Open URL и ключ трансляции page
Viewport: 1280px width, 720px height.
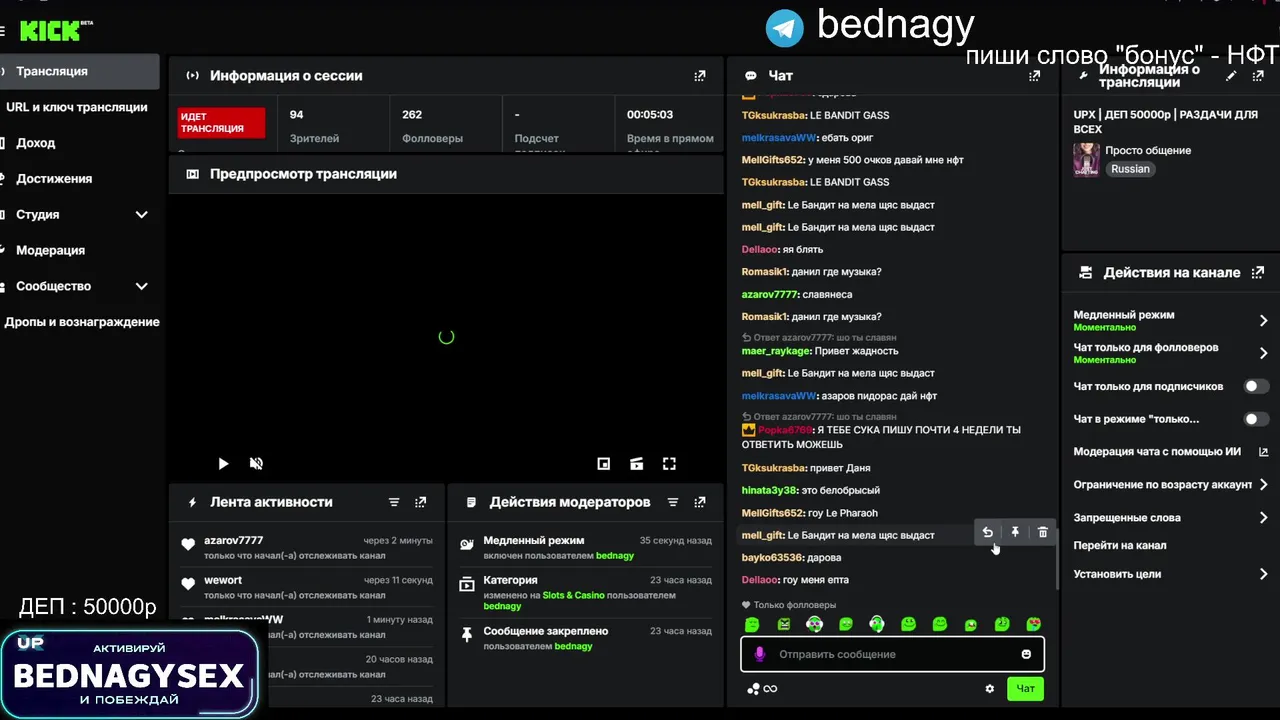(77, 107)
